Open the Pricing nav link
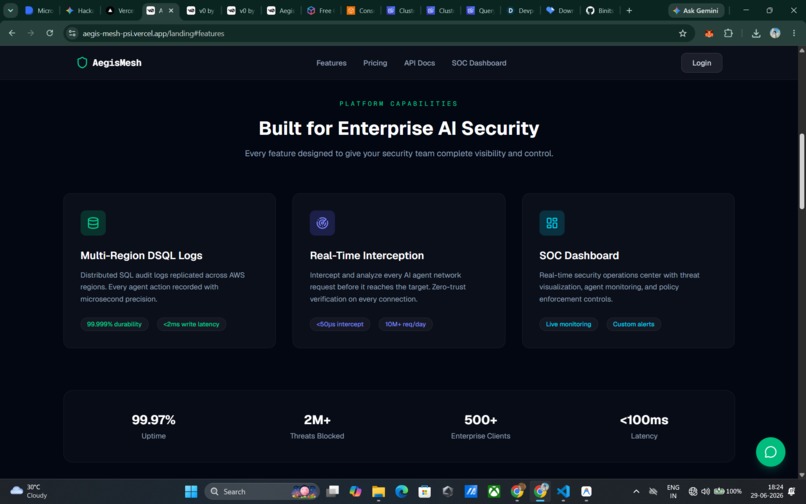 pos(375,63)
